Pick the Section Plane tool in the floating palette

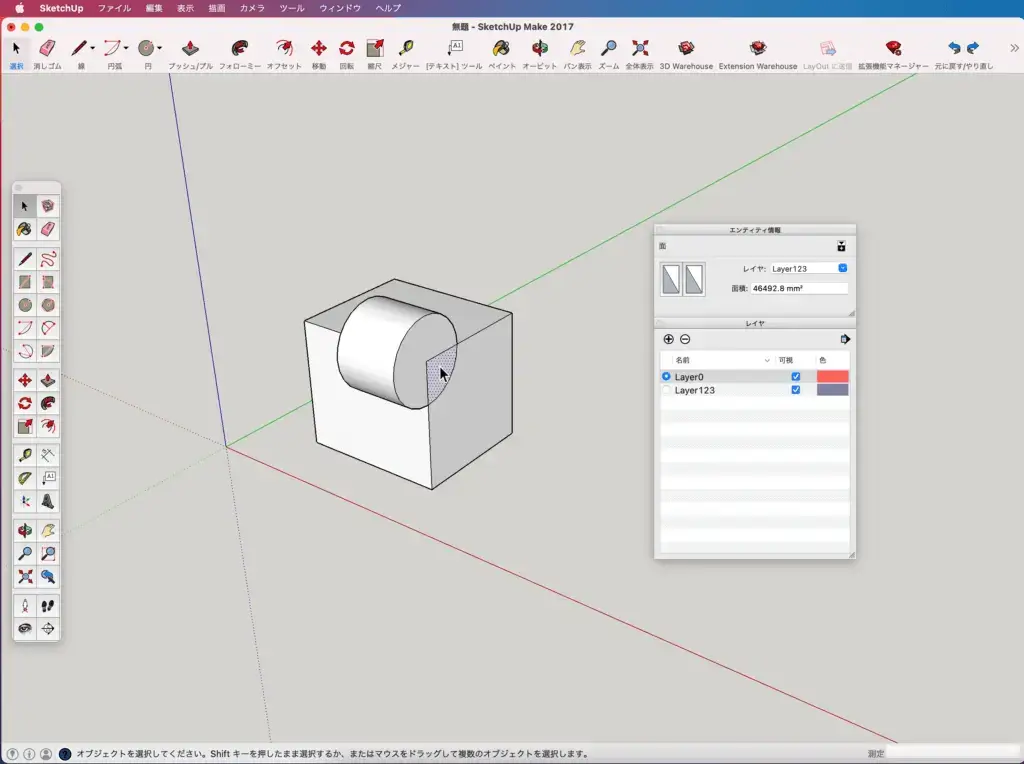coord(48,629)
